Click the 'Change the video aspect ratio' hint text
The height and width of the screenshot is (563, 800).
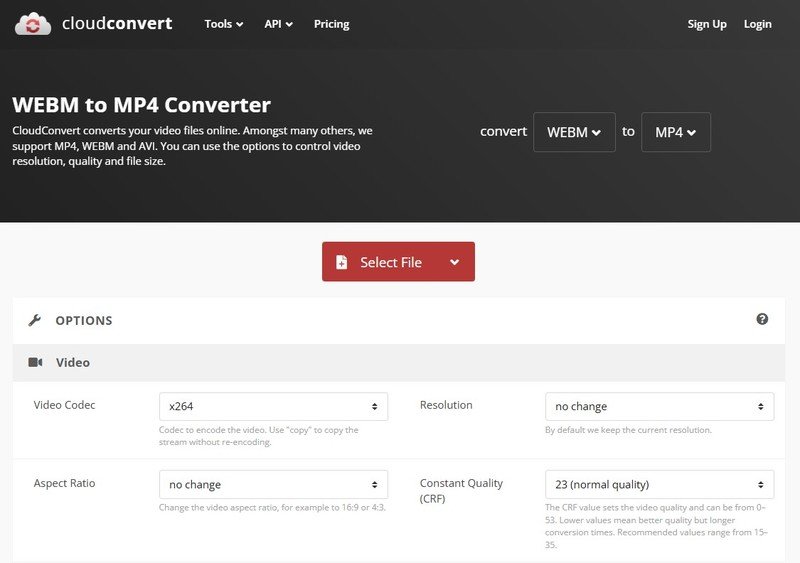point(272,507)
